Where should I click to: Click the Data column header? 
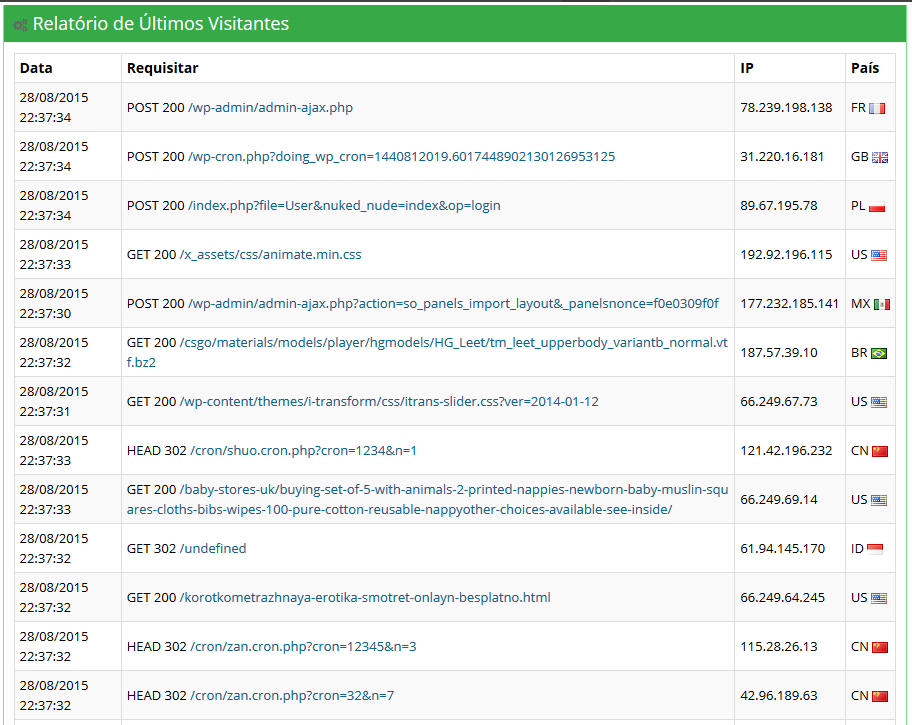click(x=36, y=68)
